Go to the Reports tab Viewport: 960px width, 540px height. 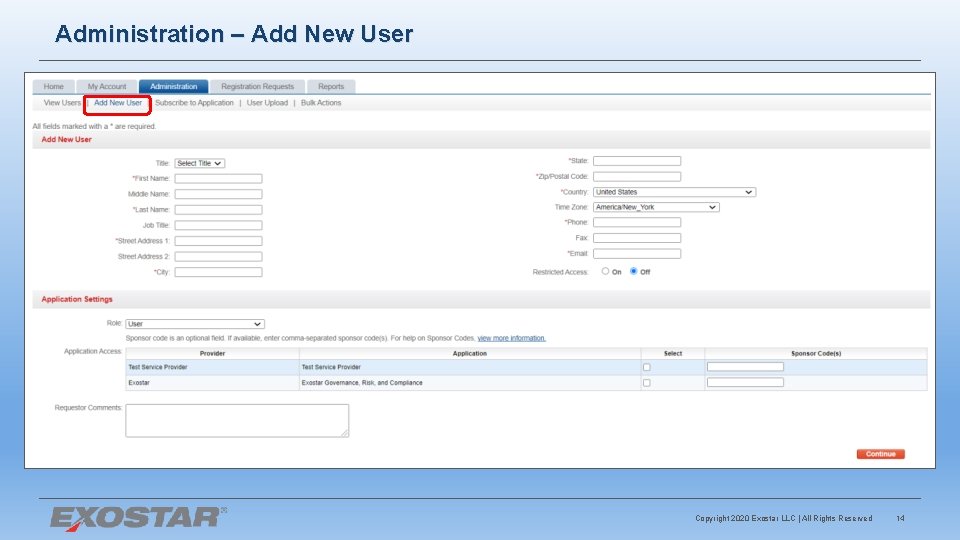pyautogui.click(x=331, y=86)
